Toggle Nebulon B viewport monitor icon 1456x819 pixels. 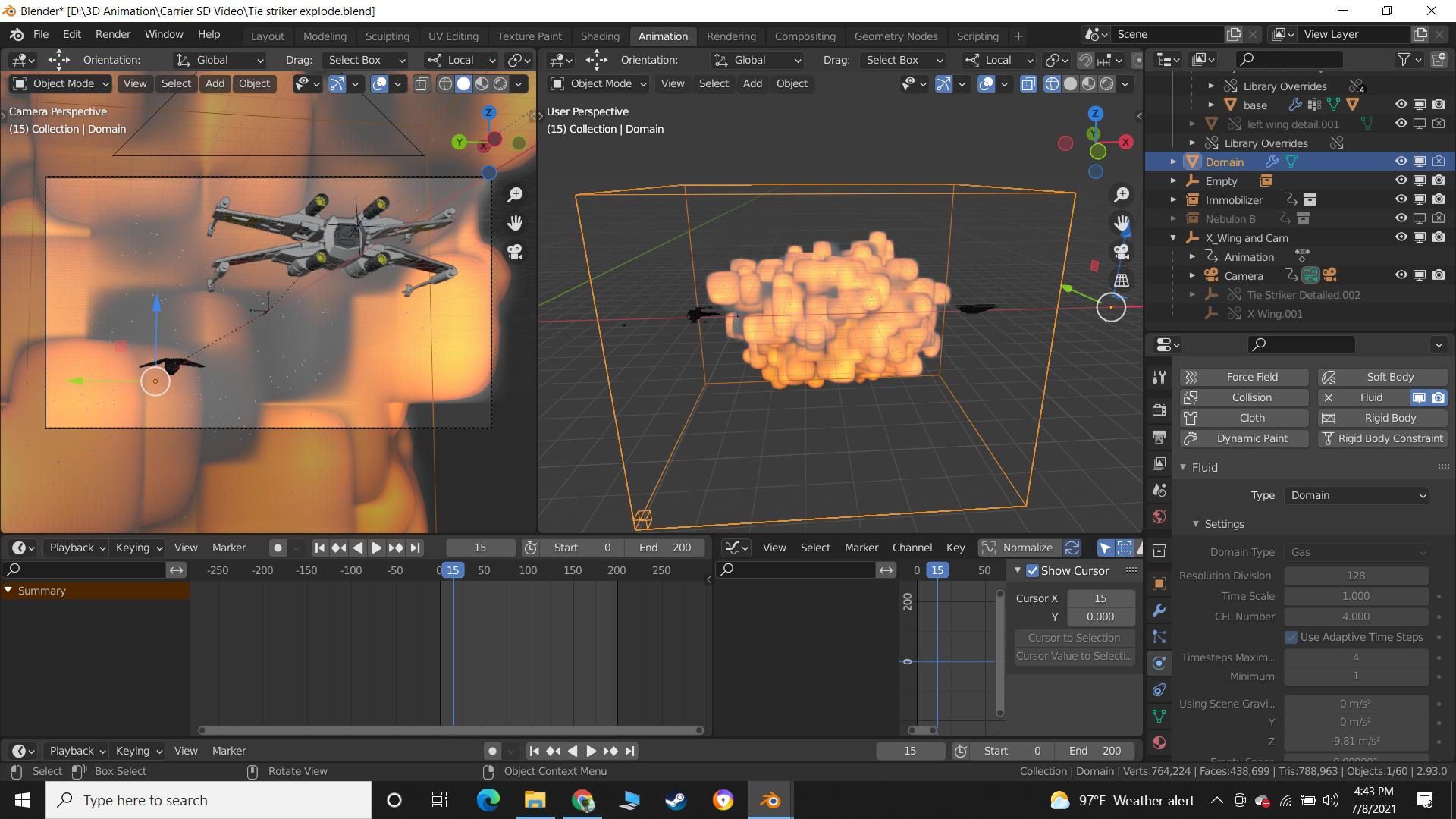click(x=1420, y=218)
